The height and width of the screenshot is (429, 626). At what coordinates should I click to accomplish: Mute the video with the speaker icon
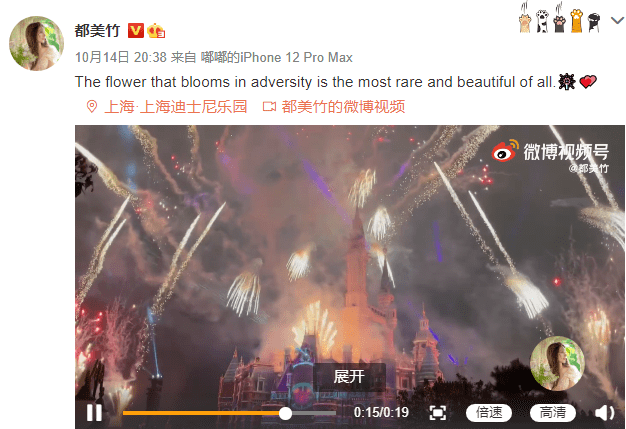click(604, 413)
